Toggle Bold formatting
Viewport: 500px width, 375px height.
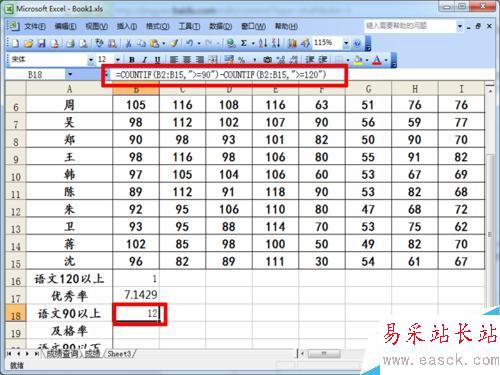[x=132, y=60]
